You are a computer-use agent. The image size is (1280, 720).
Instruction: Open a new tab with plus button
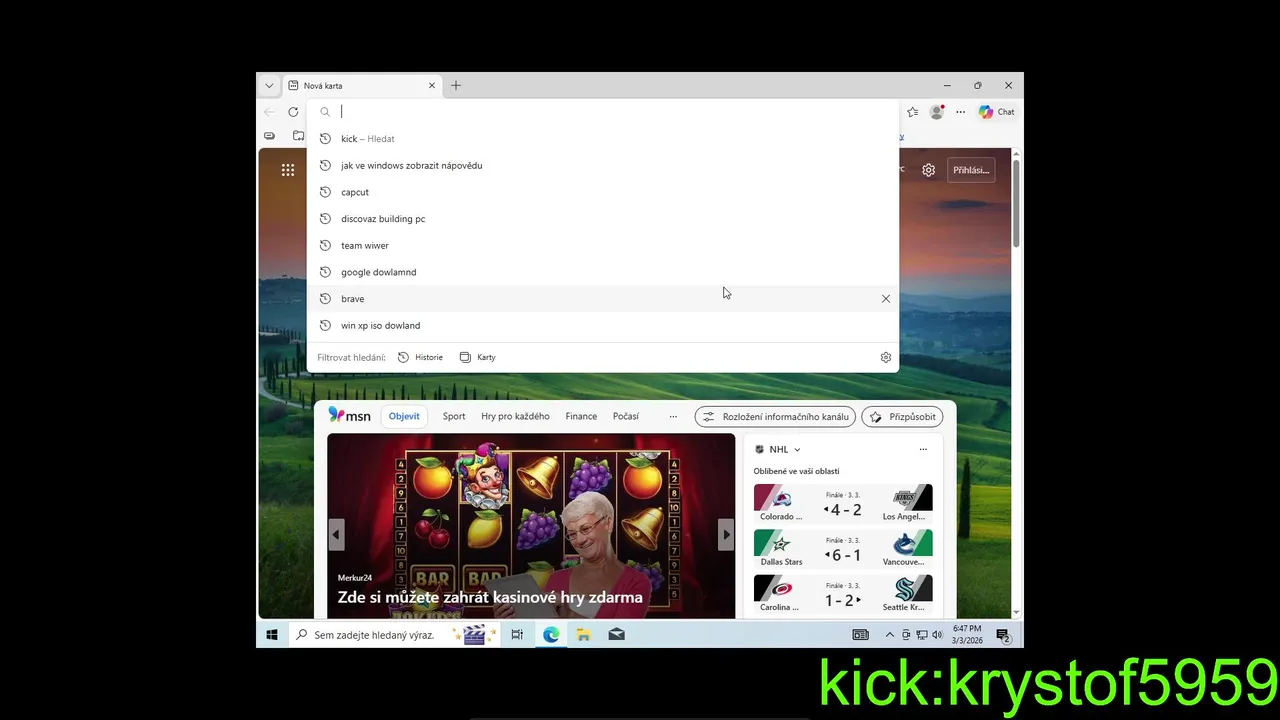tap(456, 86)
